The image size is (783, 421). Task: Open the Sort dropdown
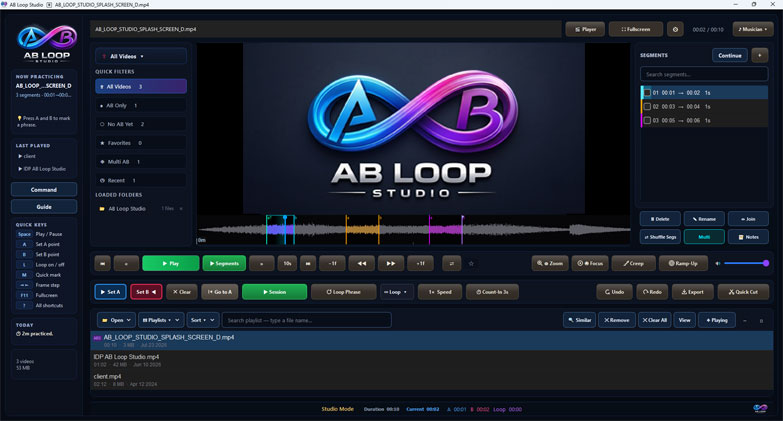pos(203,320)
